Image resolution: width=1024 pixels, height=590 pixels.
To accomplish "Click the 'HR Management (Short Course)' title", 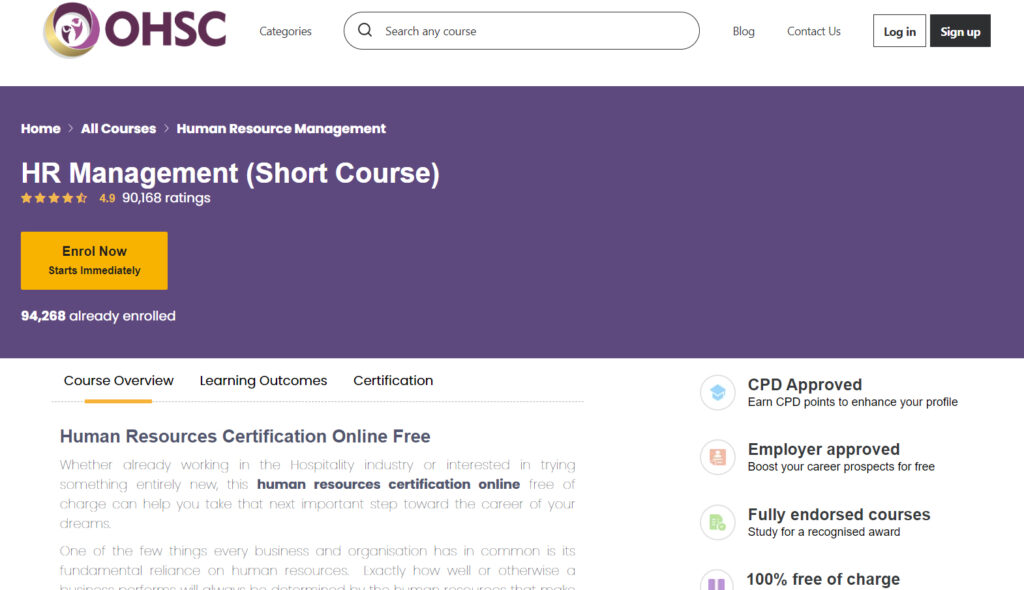I will point(231,173).
